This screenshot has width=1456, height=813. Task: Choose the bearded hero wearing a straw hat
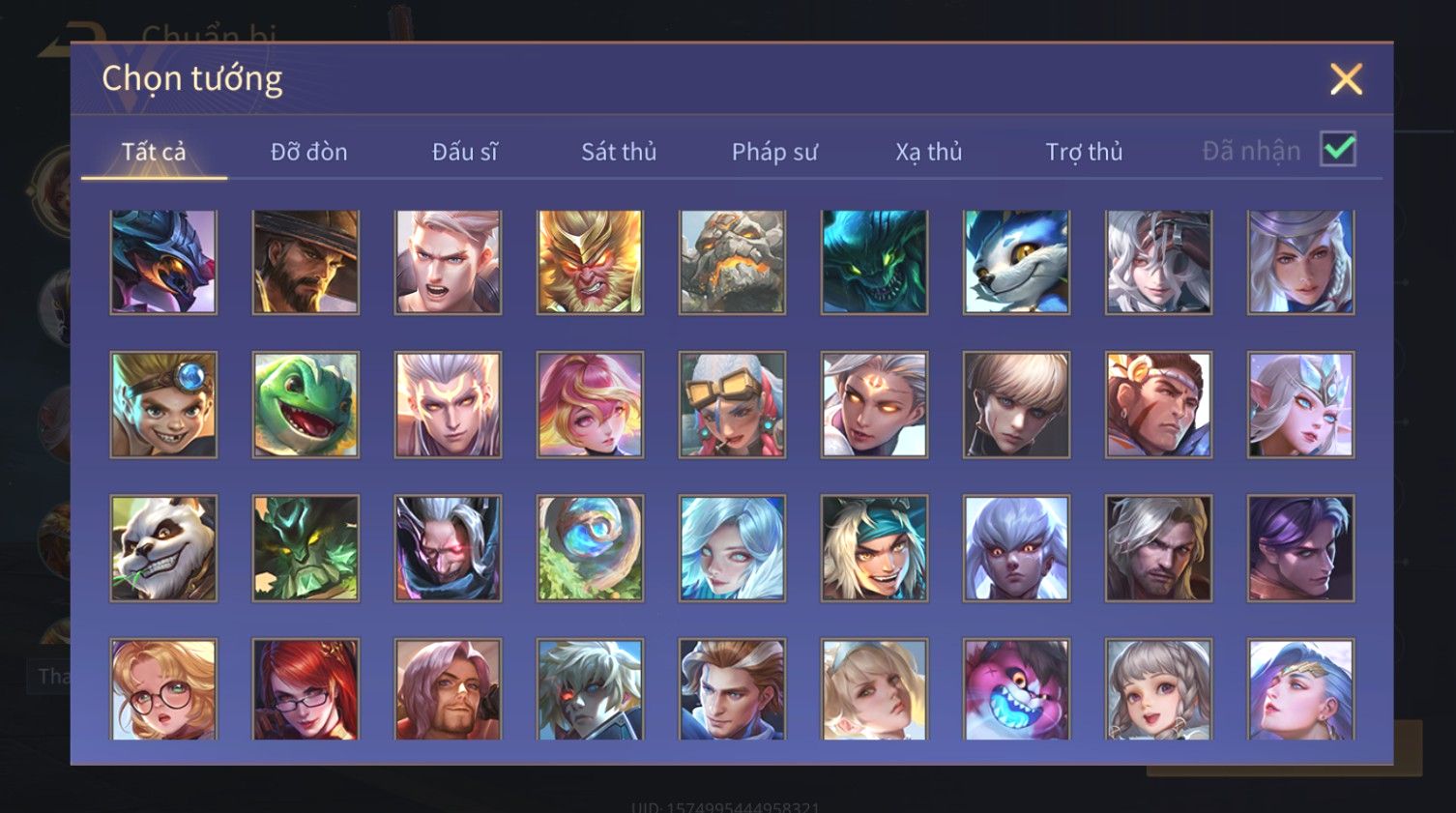pos(306,262)
